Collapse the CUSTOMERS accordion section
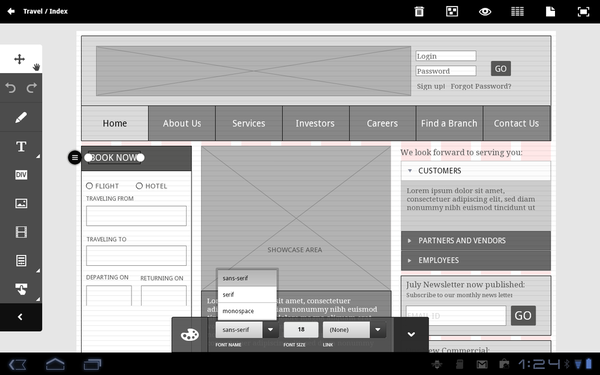The image size is (600, 375). tap(476, 171)
